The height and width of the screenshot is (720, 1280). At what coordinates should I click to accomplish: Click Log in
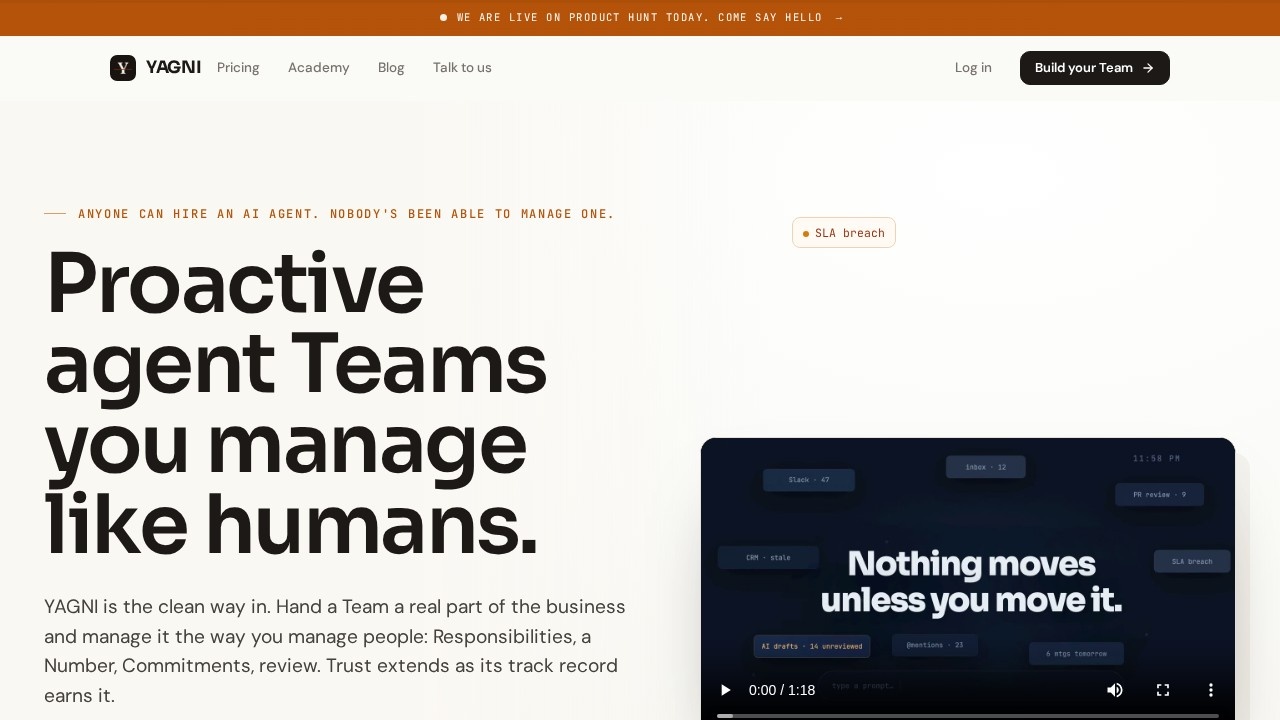973,68
